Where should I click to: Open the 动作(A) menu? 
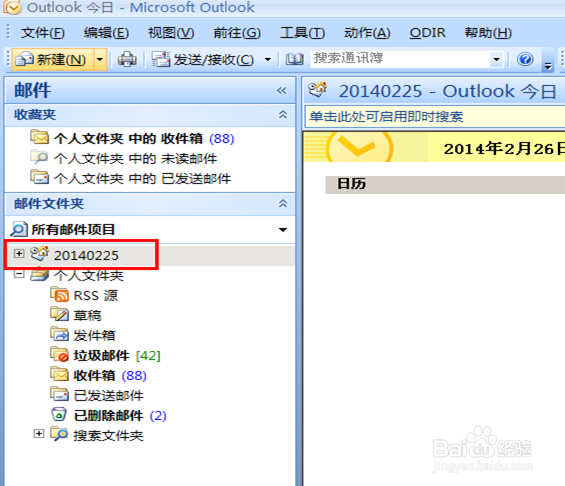[x=367, y=33]
